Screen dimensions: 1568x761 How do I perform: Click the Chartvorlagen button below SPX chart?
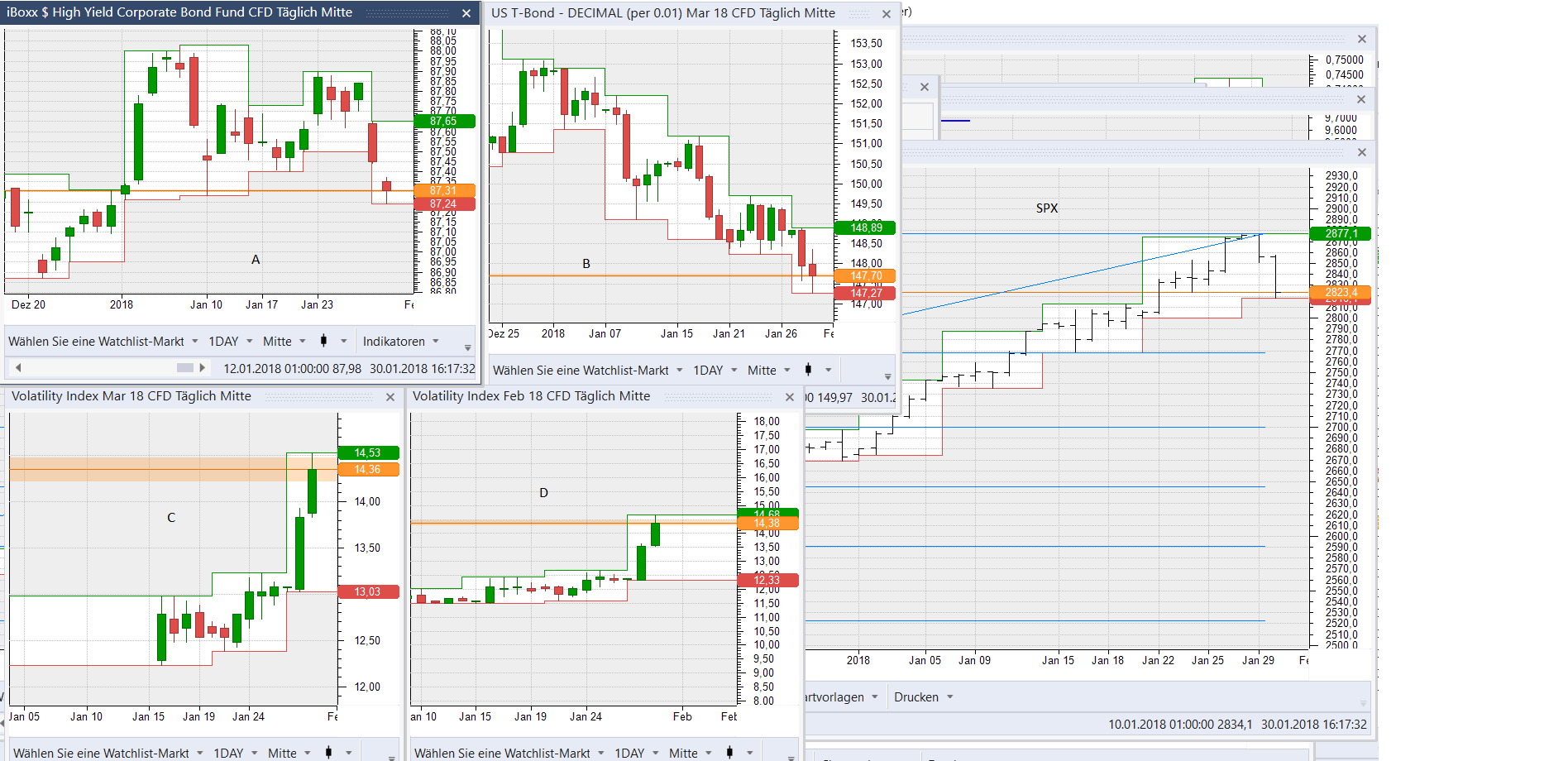(839, 697)
